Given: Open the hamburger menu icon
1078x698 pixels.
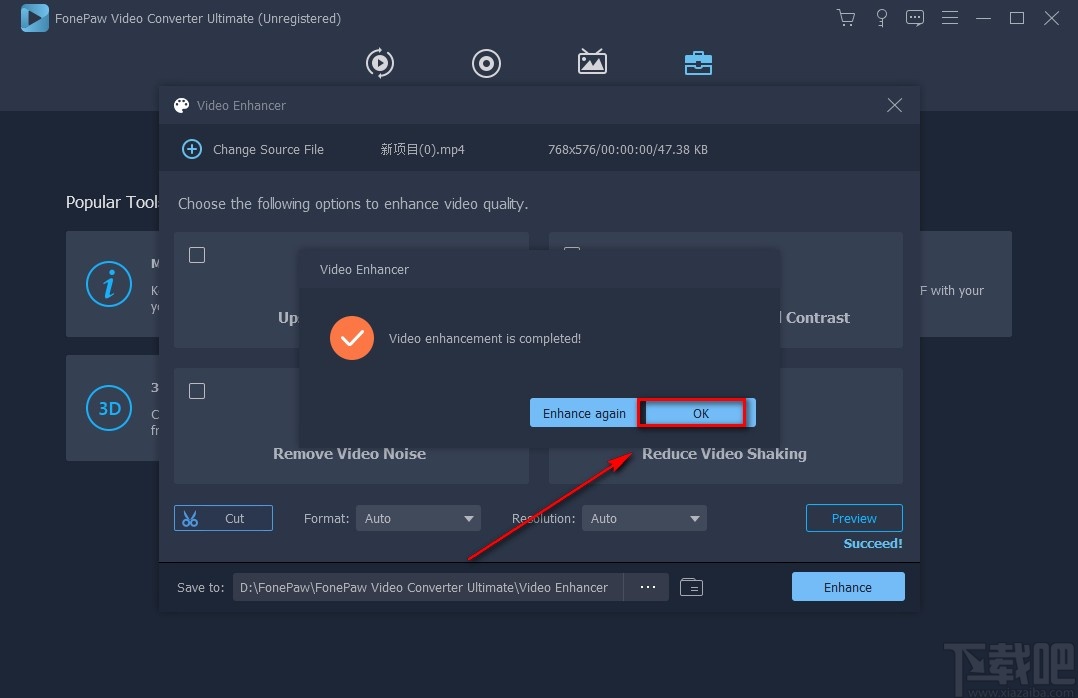Looking at the screenshot, I should 949,18.
